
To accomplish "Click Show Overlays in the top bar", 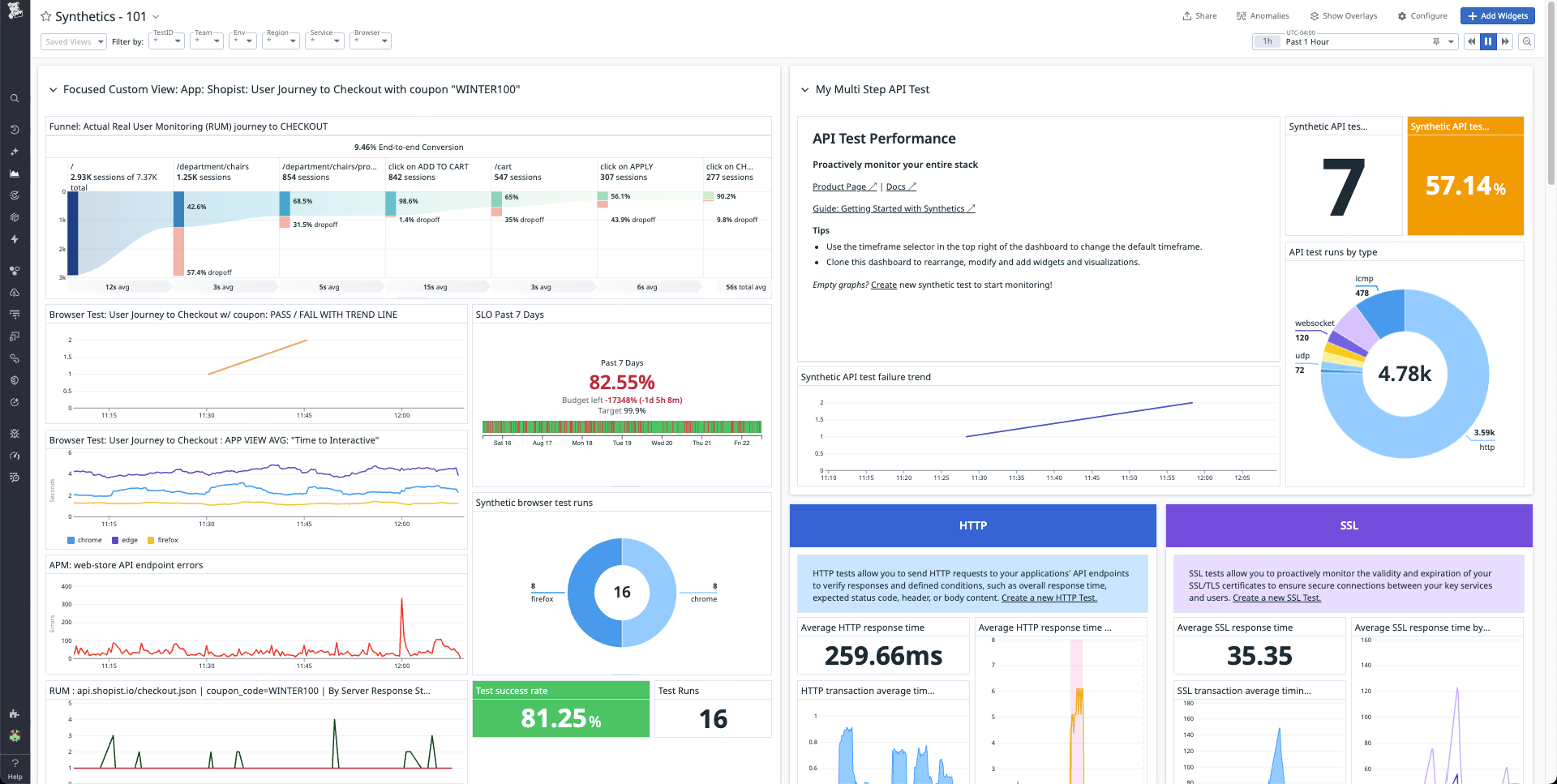I will pyautogui.click(x=1344, y=15).
